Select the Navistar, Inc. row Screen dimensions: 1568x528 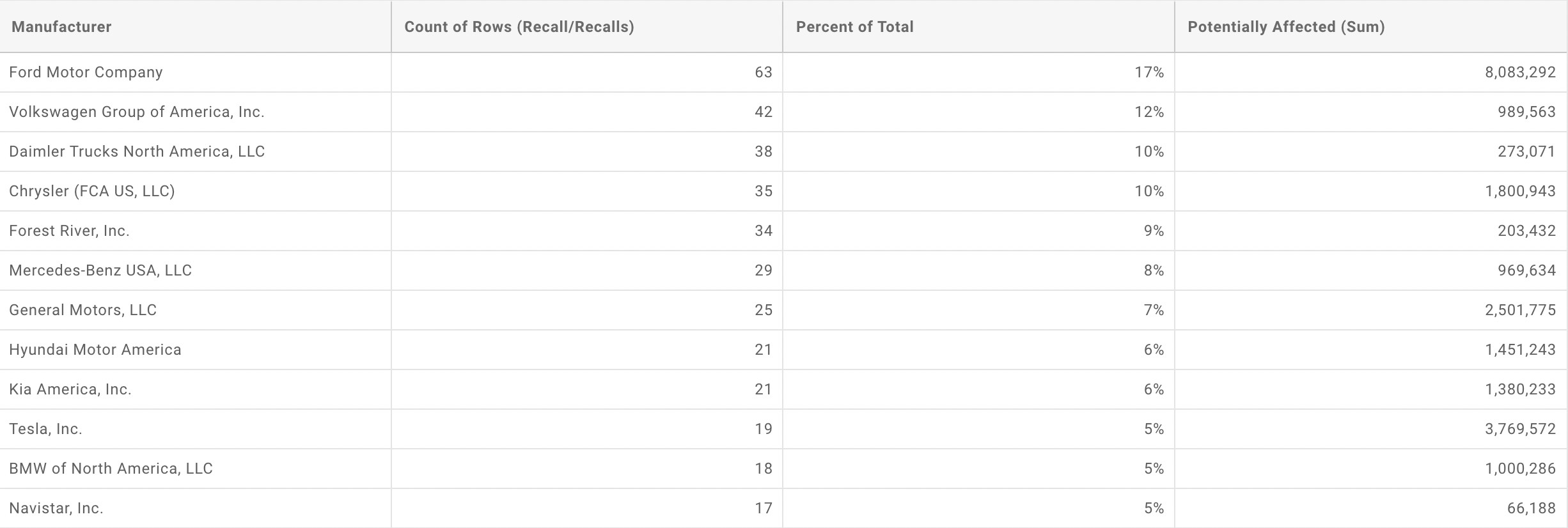point(784,508)
